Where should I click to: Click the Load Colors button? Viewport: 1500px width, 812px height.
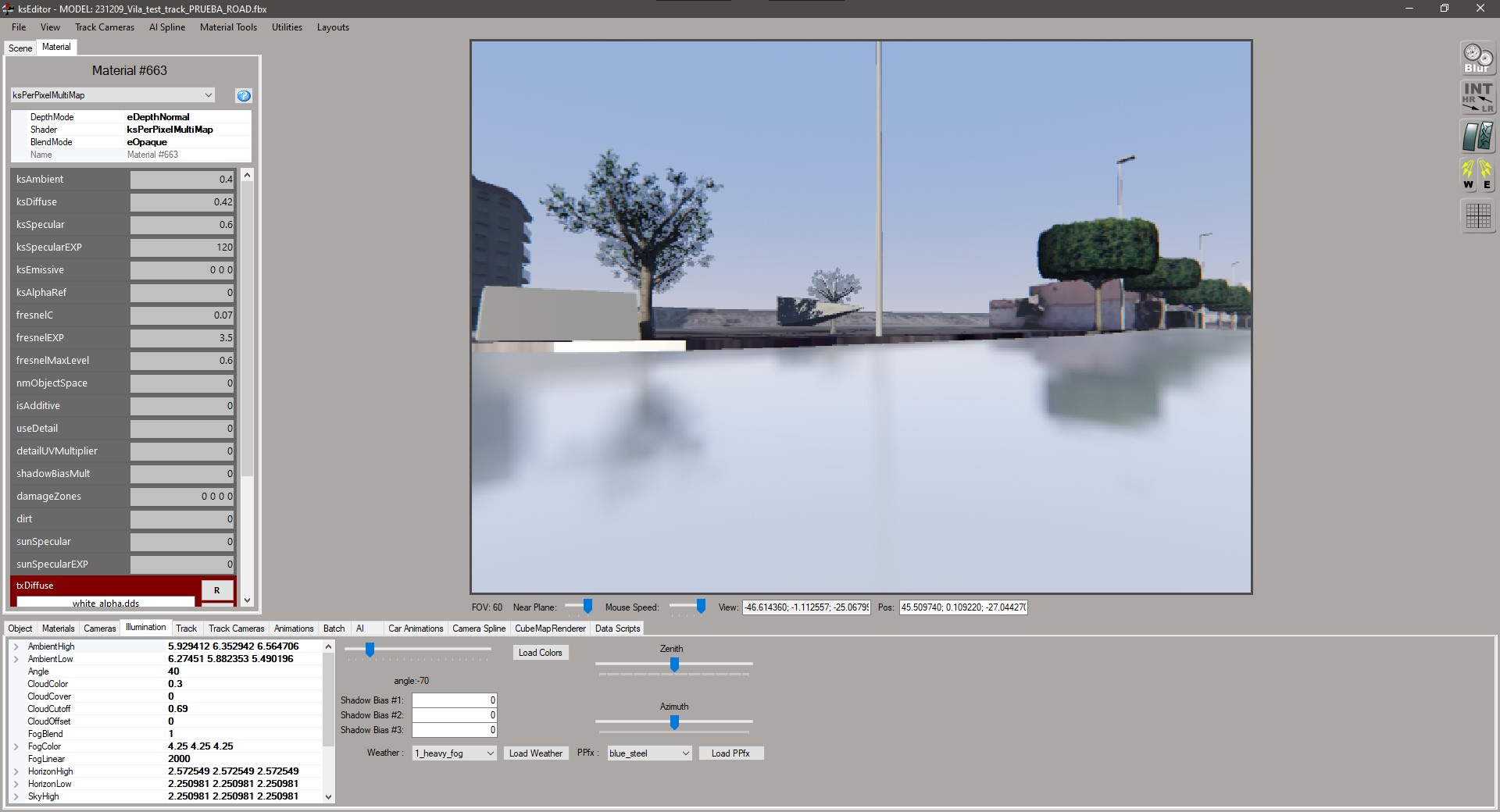(x=540, y=653)
